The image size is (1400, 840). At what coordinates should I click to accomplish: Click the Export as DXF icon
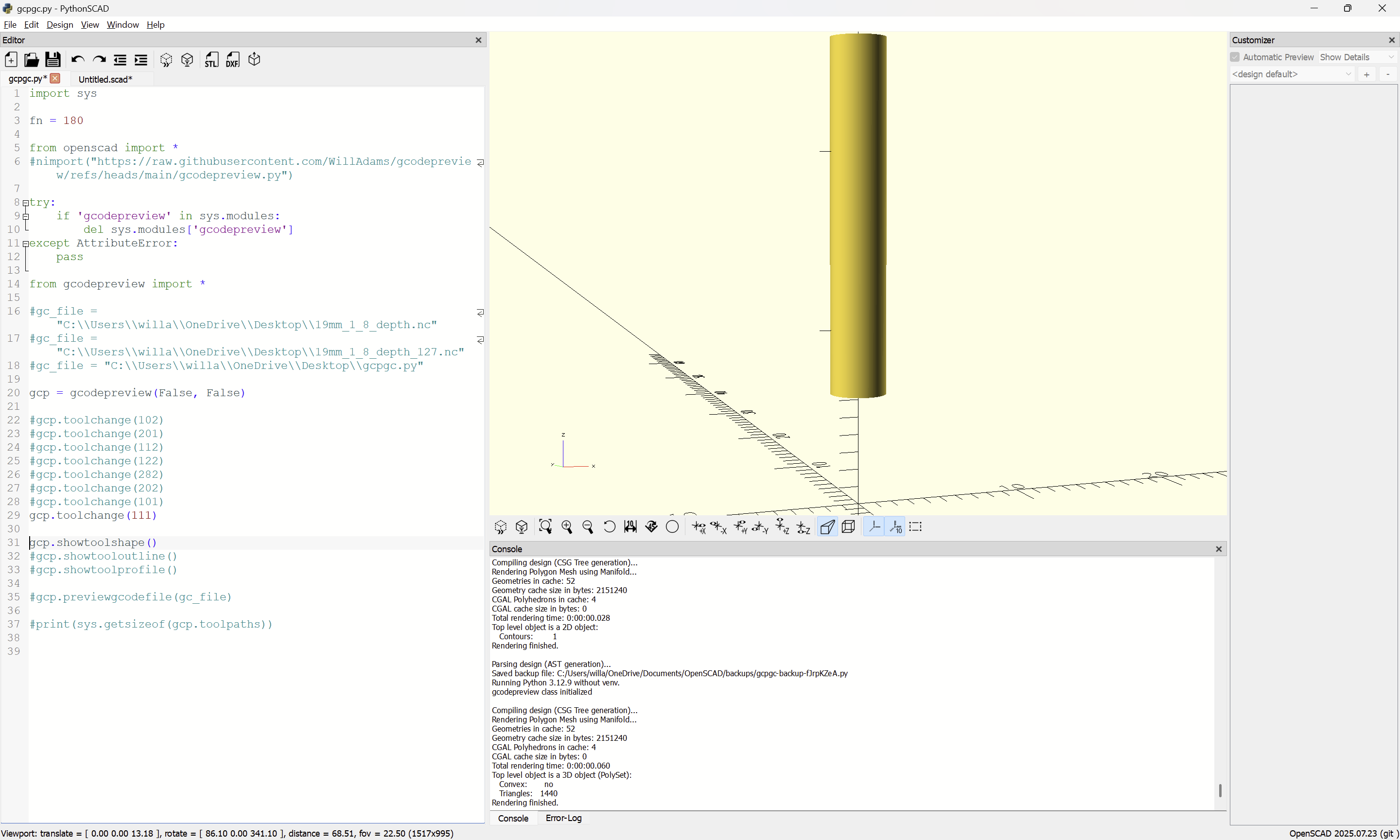[x=232, y=60]
